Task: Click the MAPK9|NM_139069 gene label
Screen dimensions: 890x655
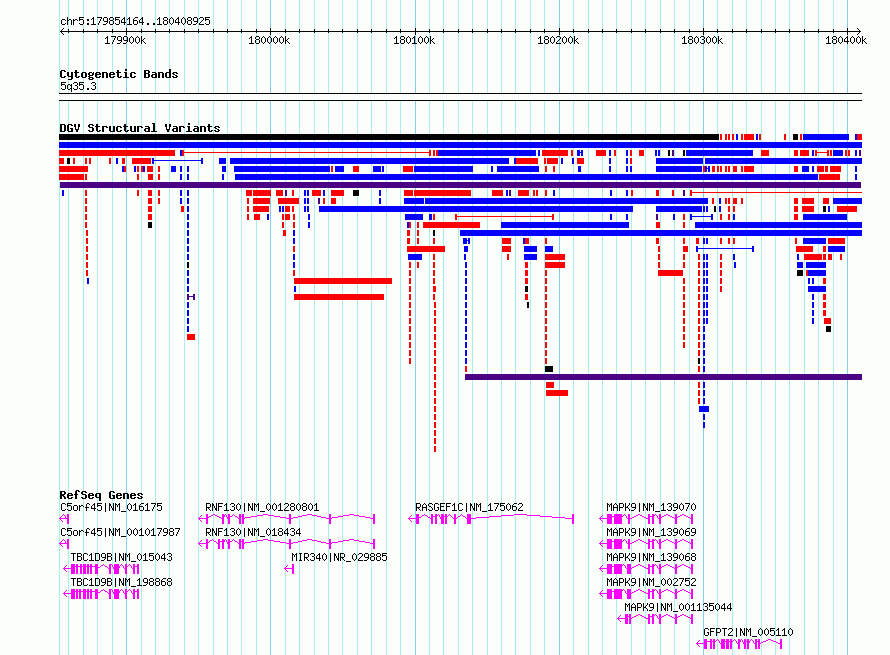Action: pos(651,532)
